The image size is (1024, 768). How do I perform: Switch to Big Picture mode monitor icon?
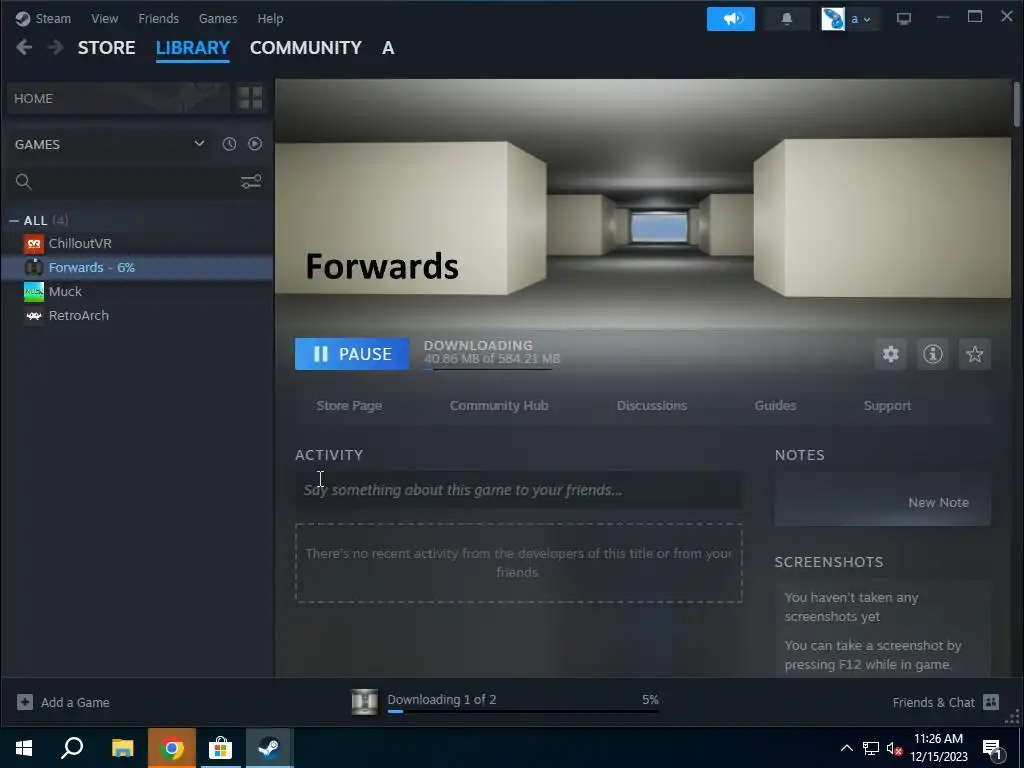[904, 19]
